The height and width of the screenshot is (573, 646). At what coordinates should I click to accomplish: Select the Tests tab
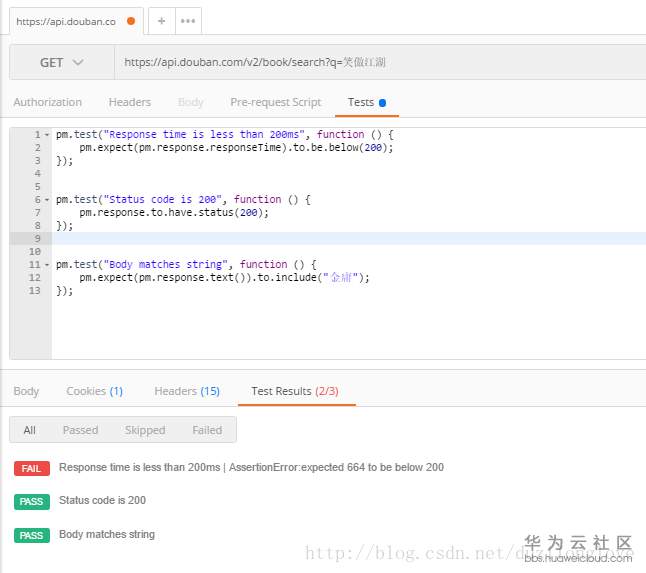pyautogui.click(x=367, y=102)
